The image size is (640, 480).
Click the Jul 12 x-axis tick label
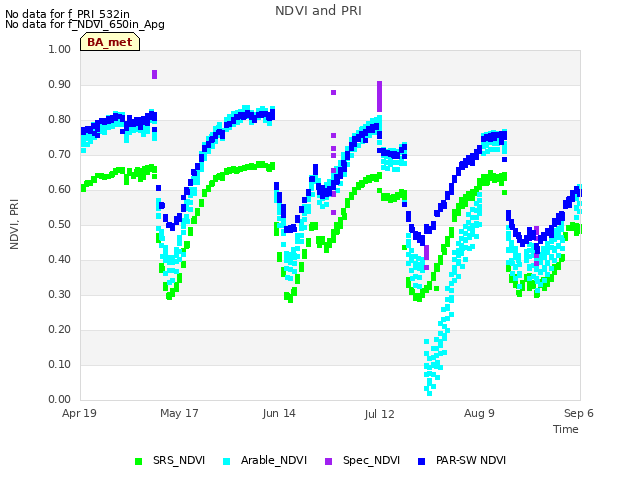[379, 414]
